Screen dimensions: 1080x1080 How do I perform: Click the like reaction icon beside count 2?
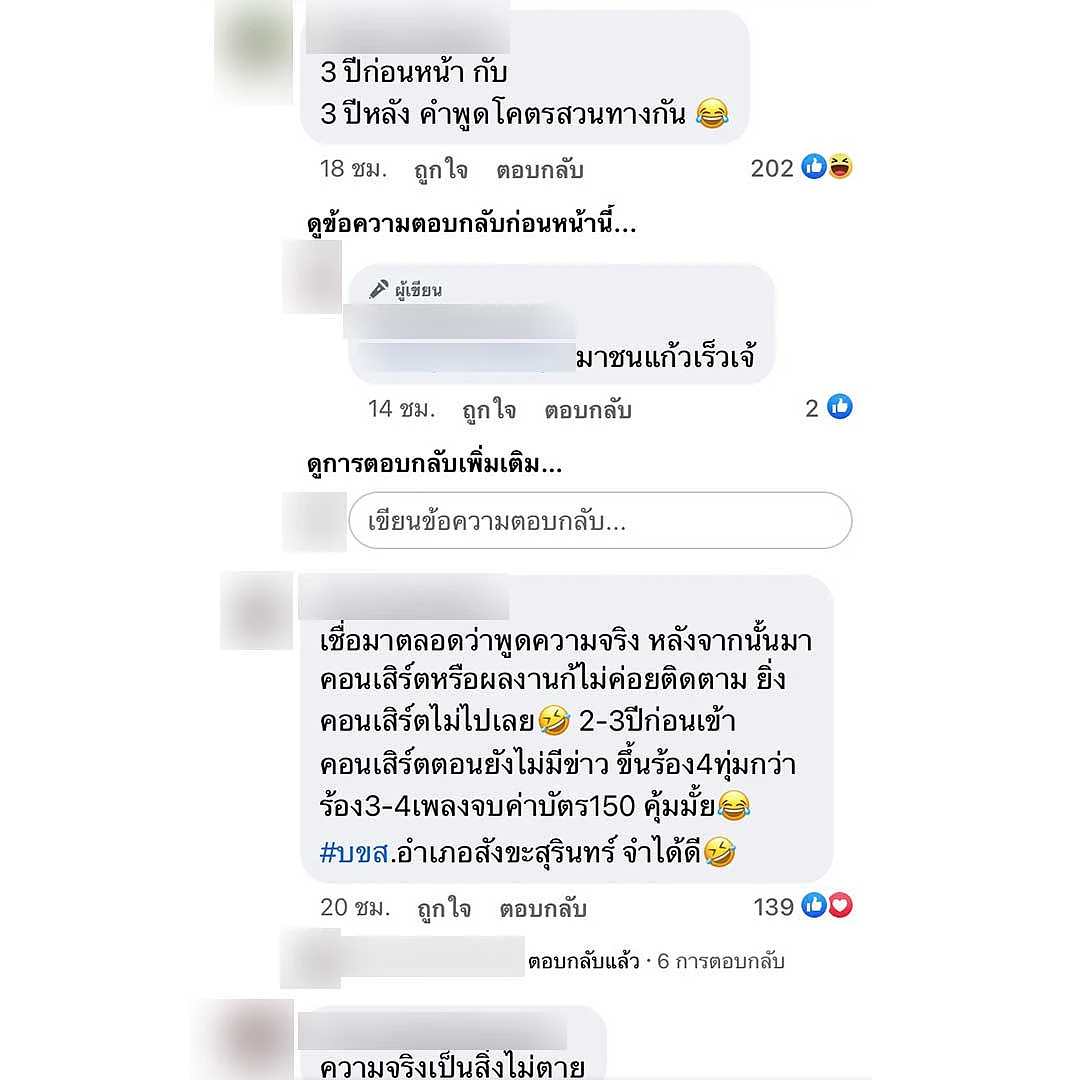coord(840,407)
